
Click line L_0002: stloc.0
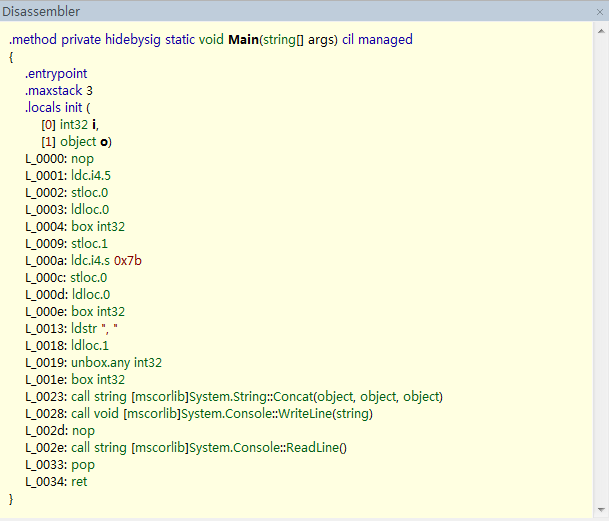click(66, 193)
